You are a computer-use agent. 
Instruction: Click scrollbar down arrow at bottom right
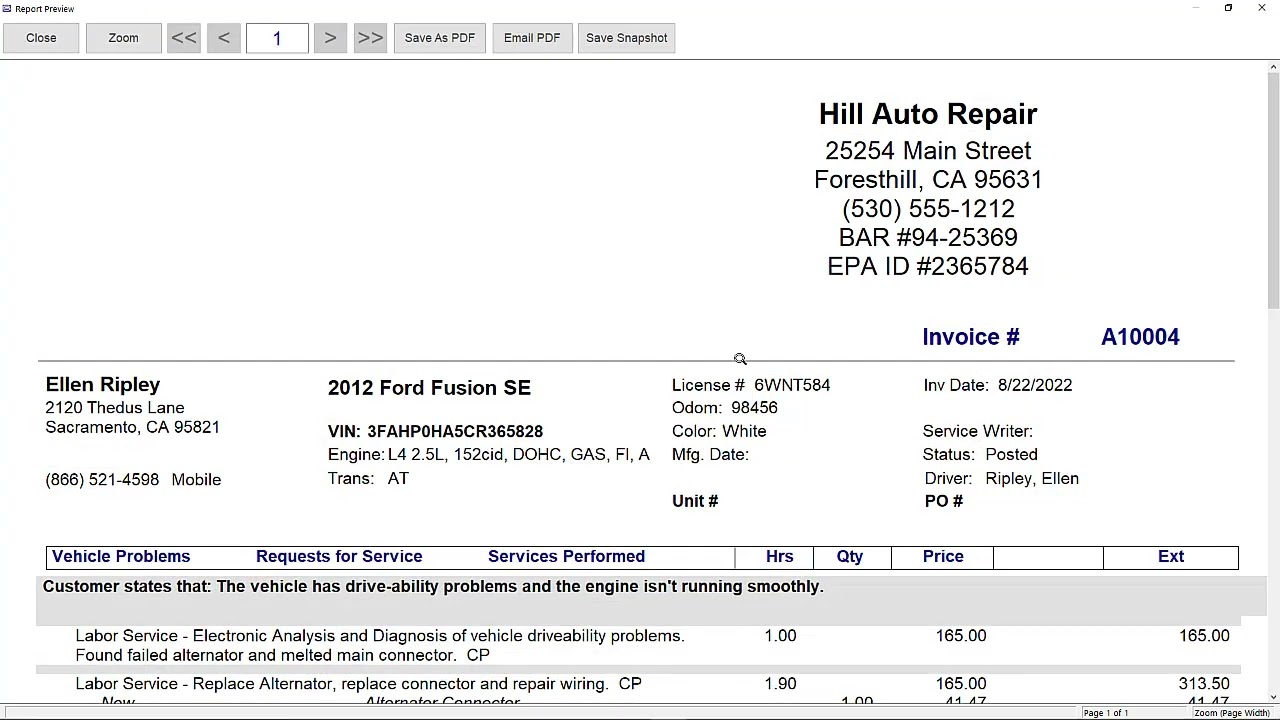[1273, 697]
